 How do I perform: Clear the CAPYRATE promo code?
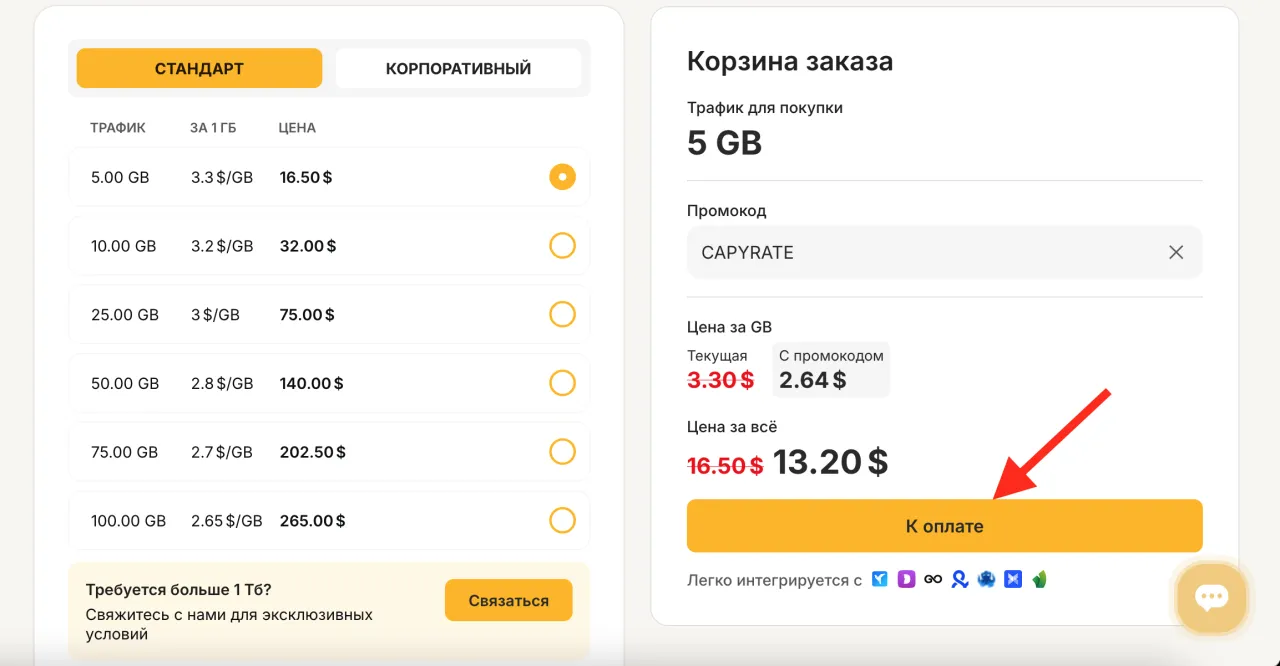(1176, 253)
